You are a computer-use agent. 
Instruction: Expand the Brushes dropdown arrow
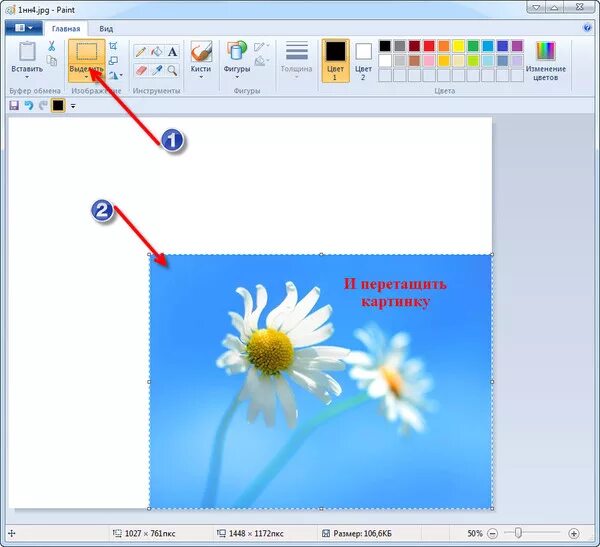pyautogui.click(x=201, y=77)
